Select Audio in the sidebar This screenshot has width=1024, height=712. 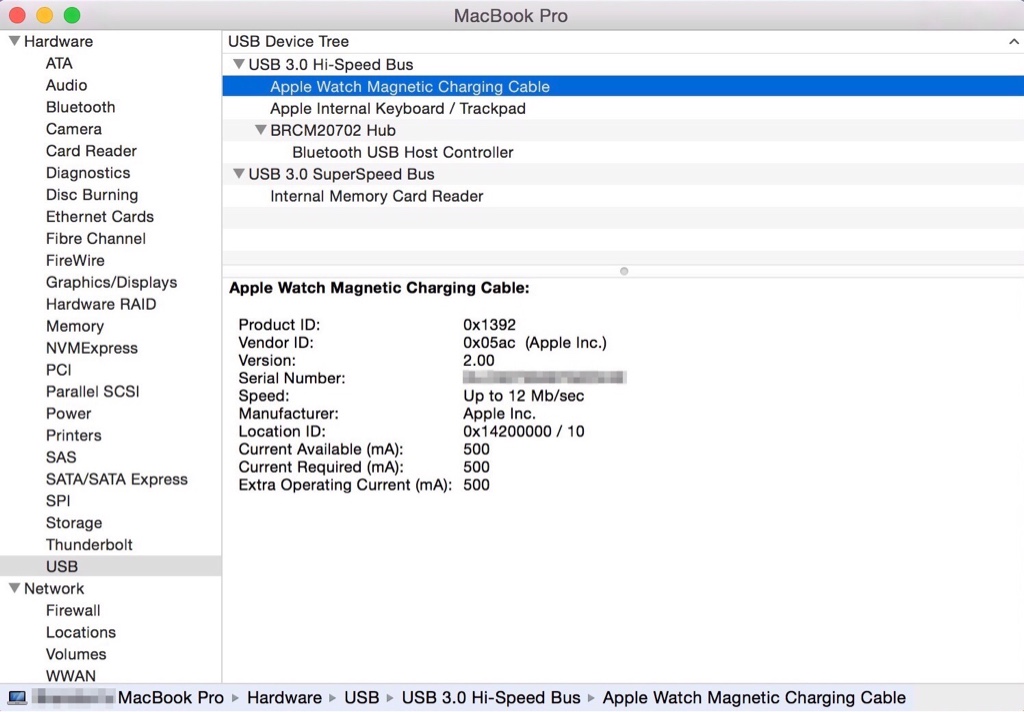pyautogui.click(x=66, y=85)
